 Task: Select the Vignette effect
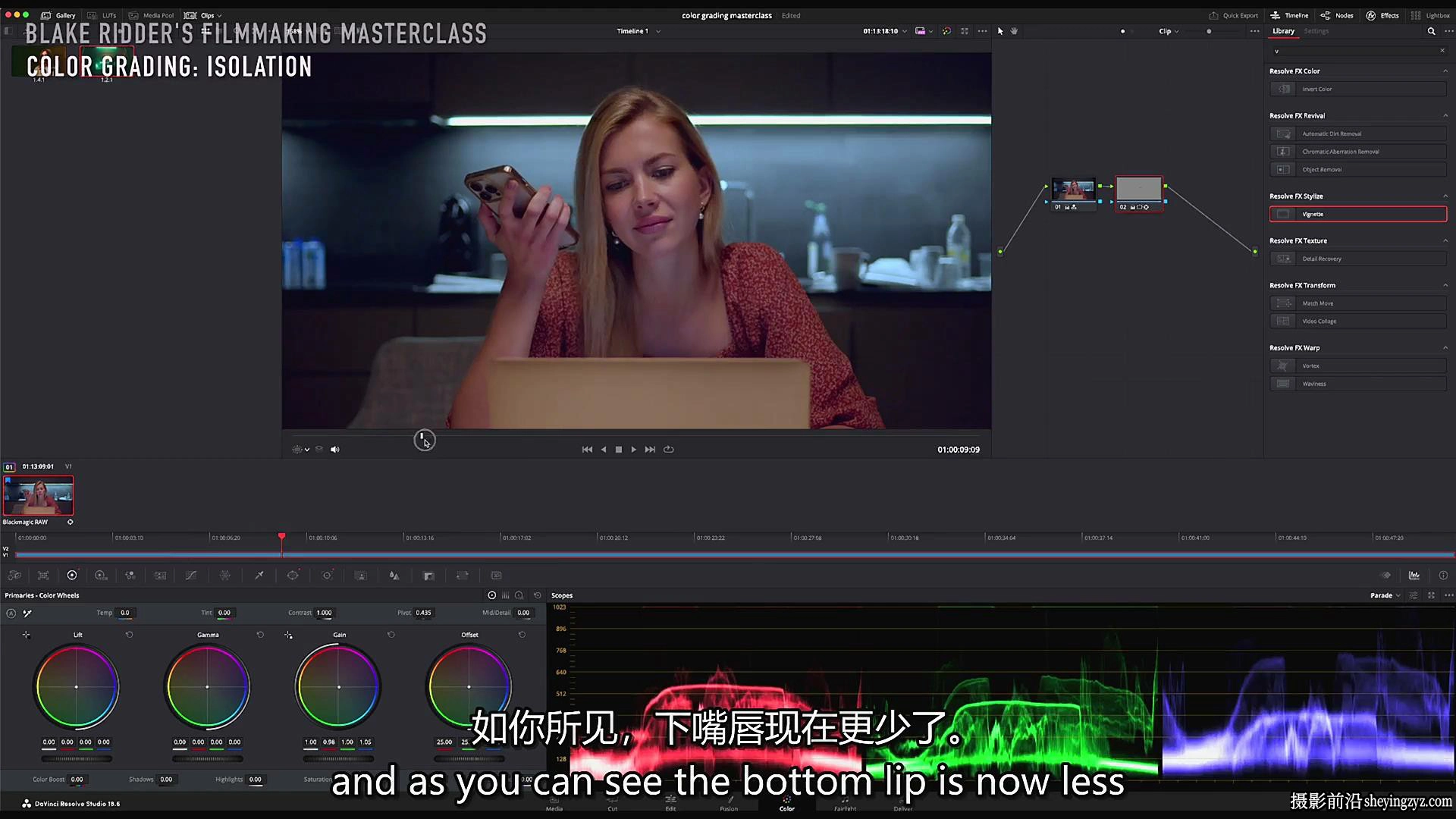1358,215
